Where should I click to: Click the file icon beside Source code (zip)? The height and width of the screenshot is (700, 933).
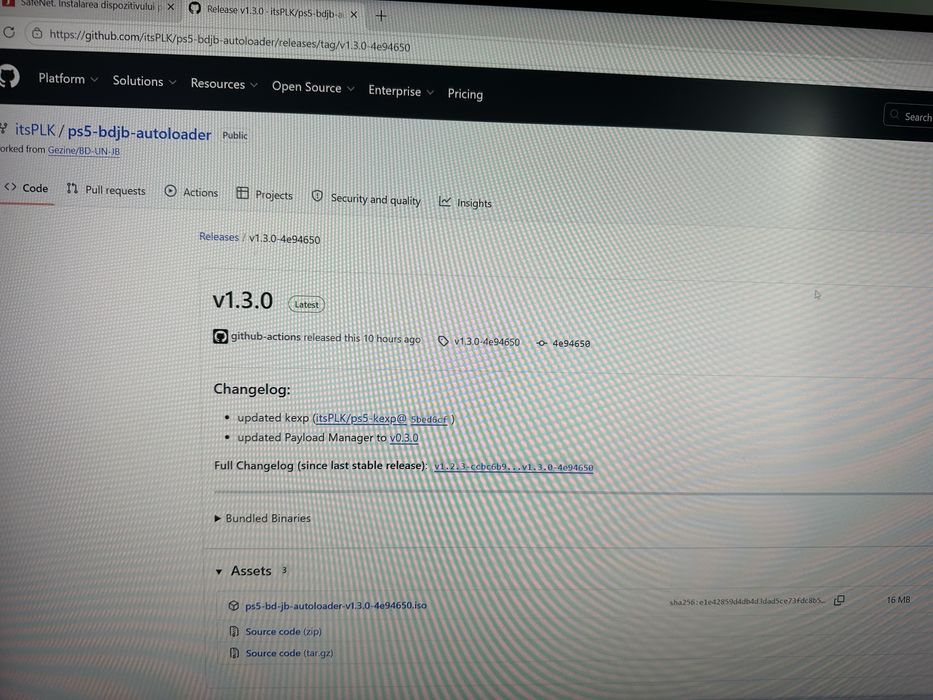coord(234,631)
